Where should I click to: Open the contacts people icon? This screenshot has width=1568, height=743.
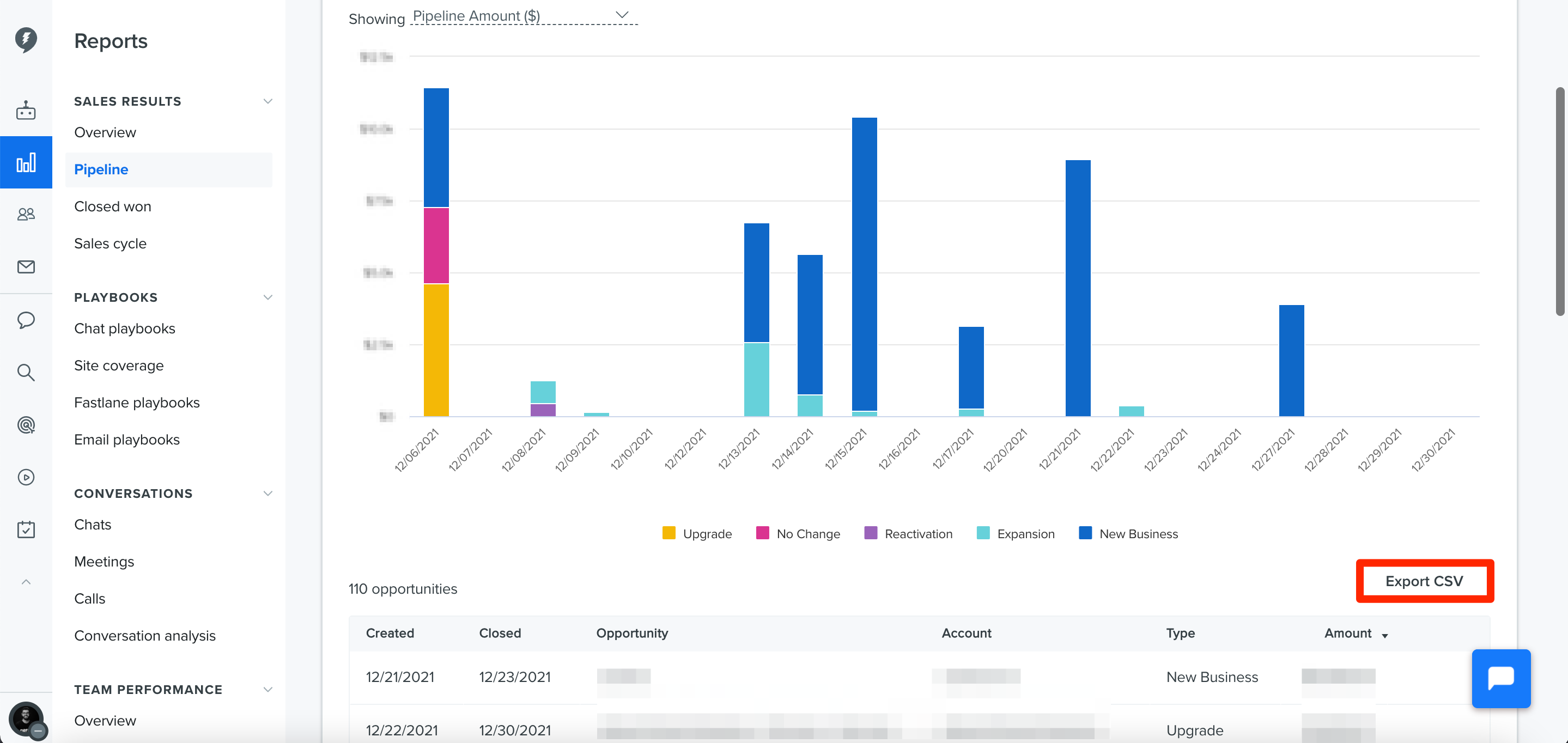pos(26,214)
